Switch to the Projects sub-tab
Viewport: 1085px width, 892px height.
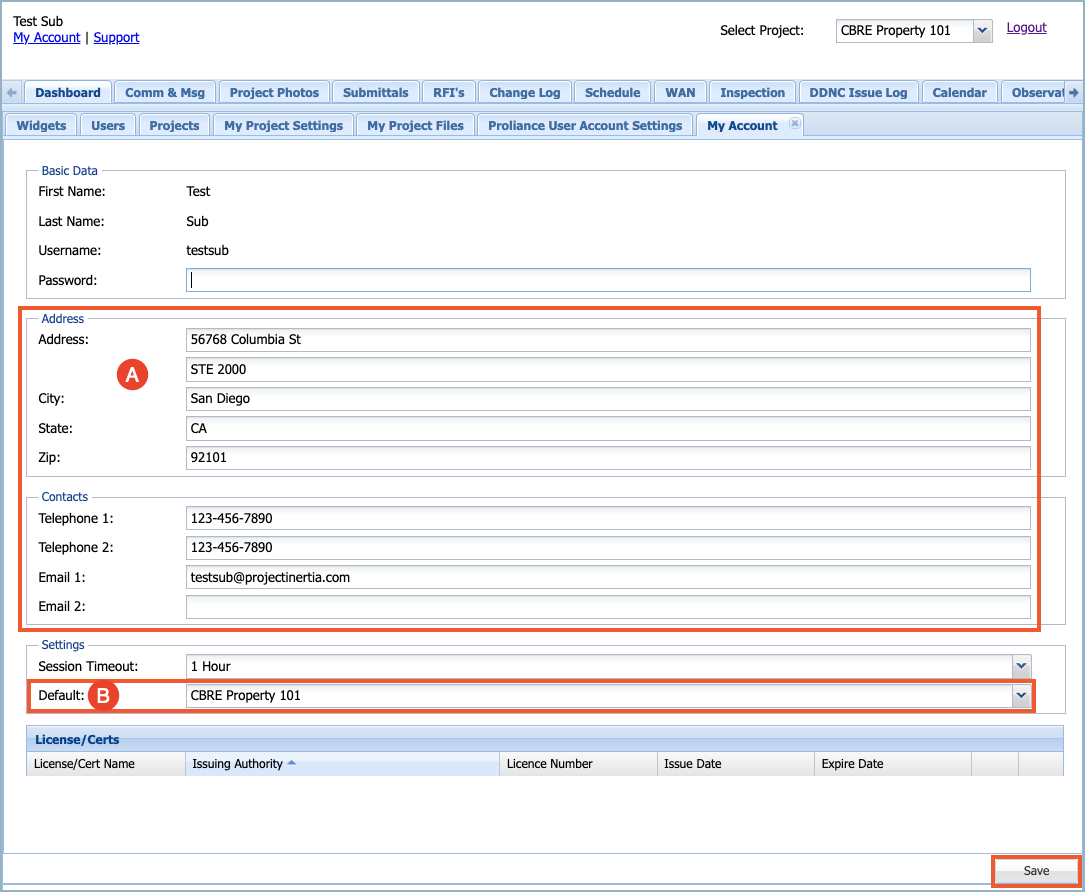174,125
